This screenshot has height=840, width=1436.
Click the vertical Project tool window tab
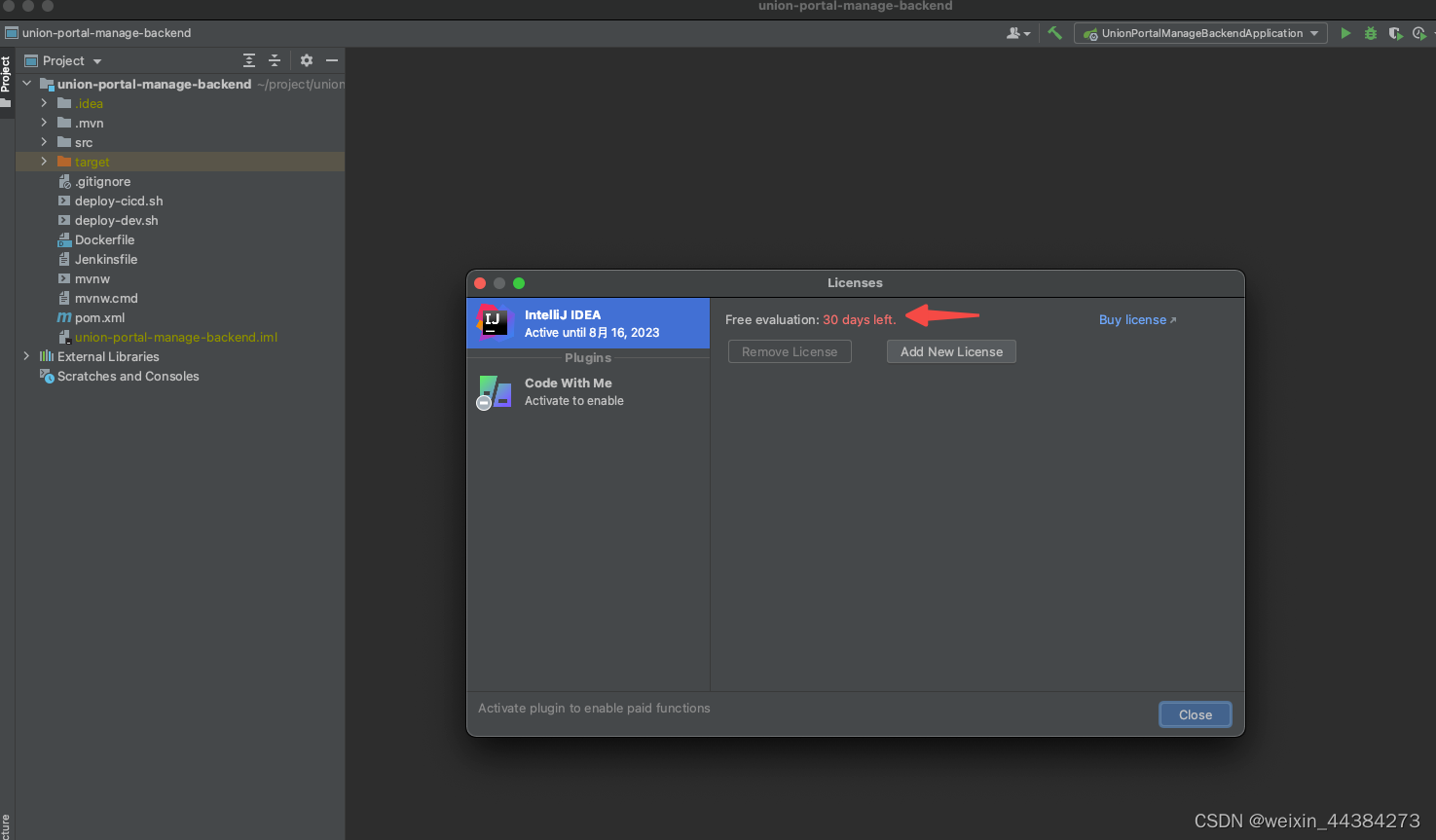pos(6,82)
